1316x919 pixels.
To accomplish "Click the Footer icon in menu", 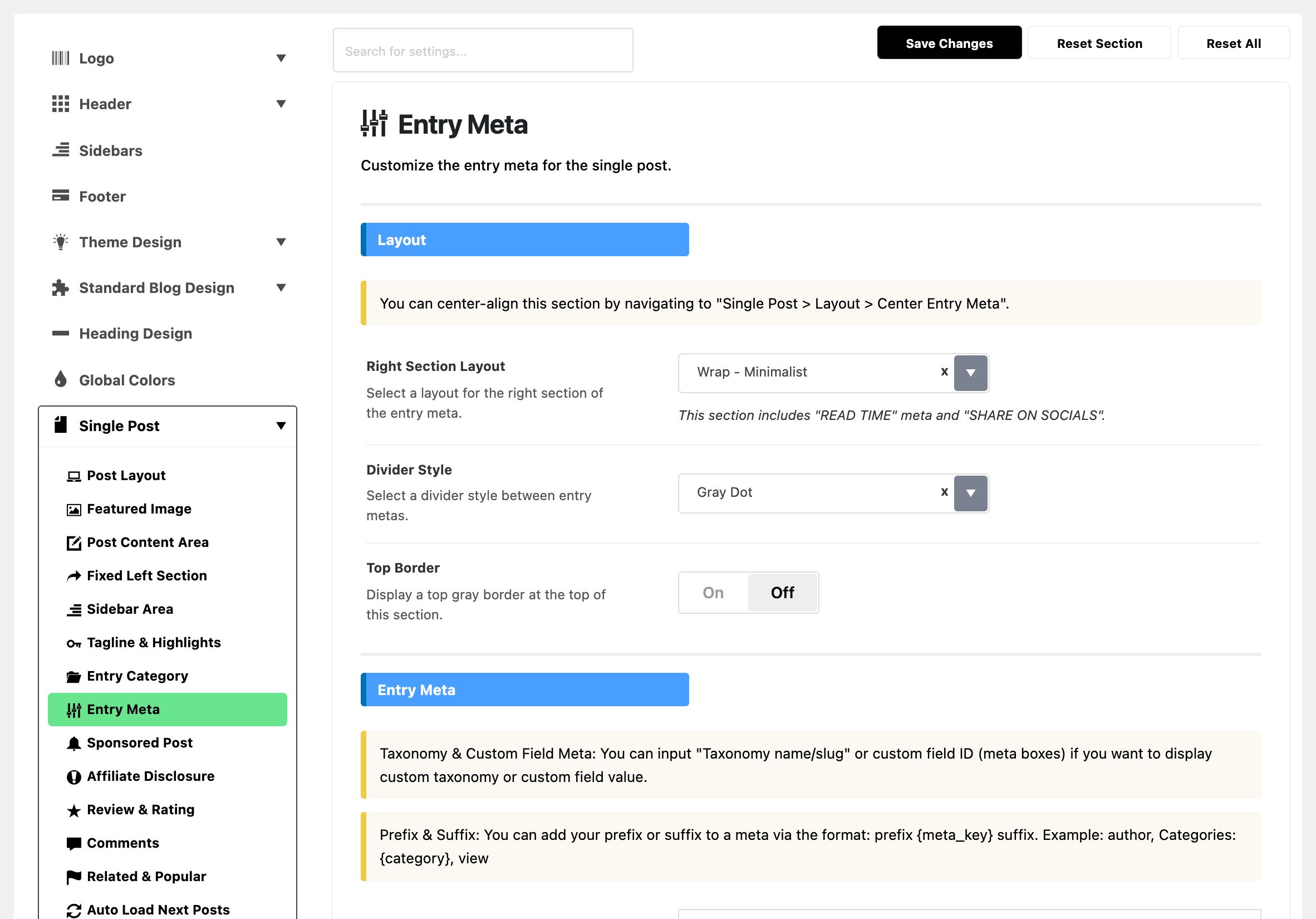I will [60, 196].
